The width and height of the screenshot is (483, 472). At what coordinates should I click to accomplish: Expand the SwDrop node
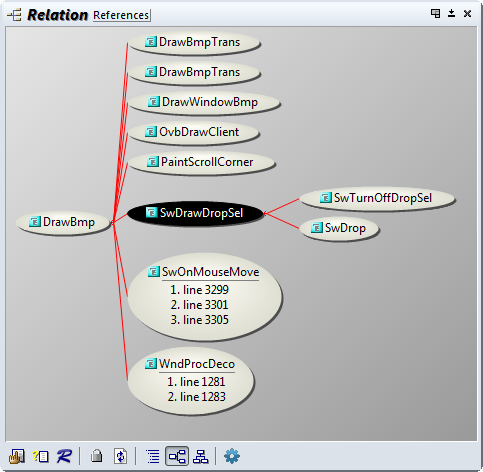(339, 228)
